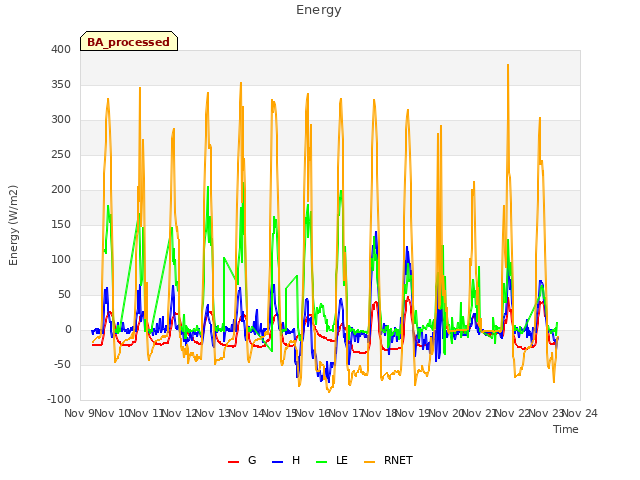
Task: Click the 400 y-axis tick label
Action: (61, 49)
